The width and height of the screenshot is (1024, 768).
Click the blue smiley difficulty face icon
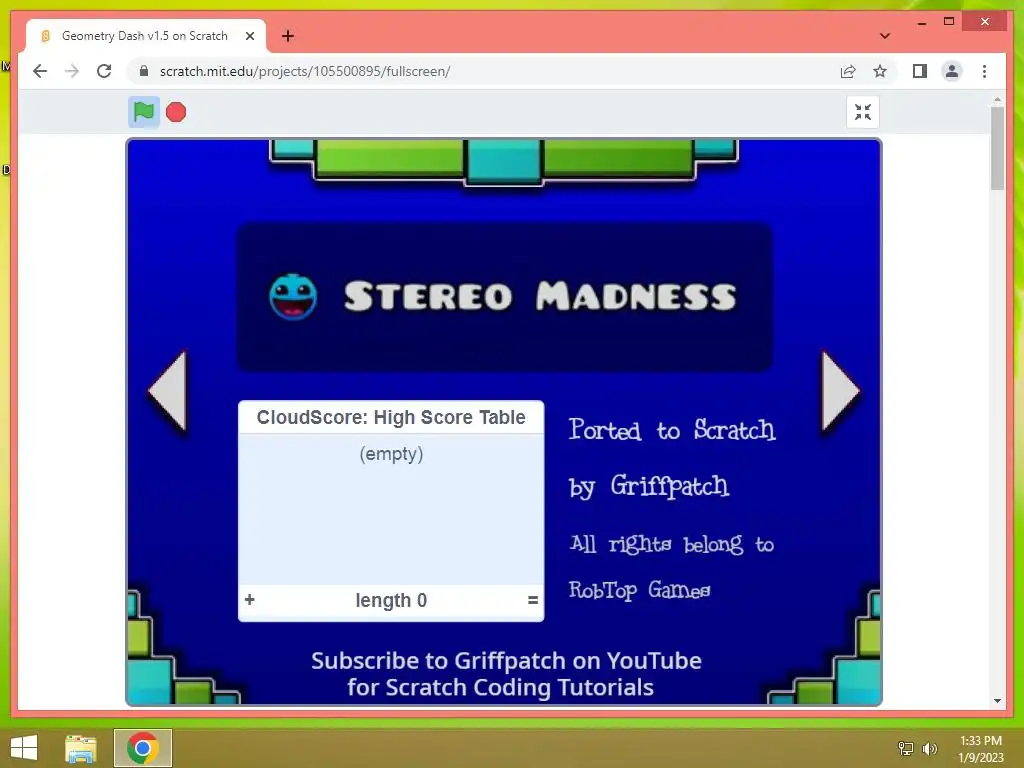coord(293,297)
